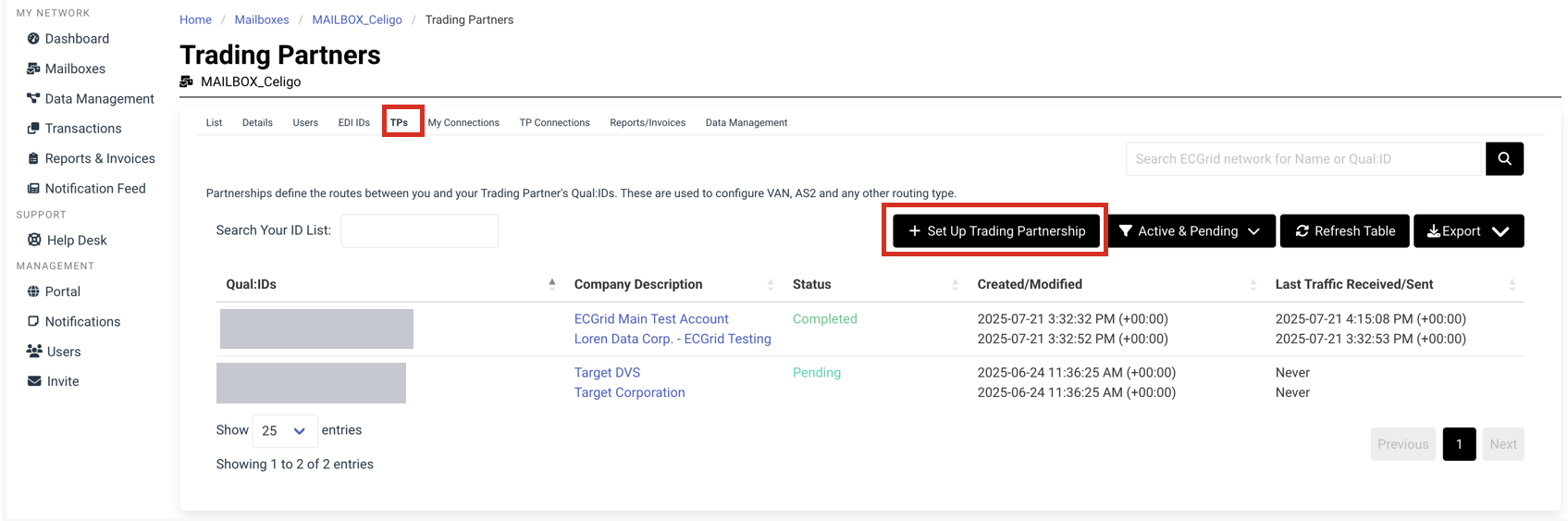The width and height of the screenshot is (1568, 521).
Task: Open Reports & Invoices in sidebar
Action: [x=91, y=158]
